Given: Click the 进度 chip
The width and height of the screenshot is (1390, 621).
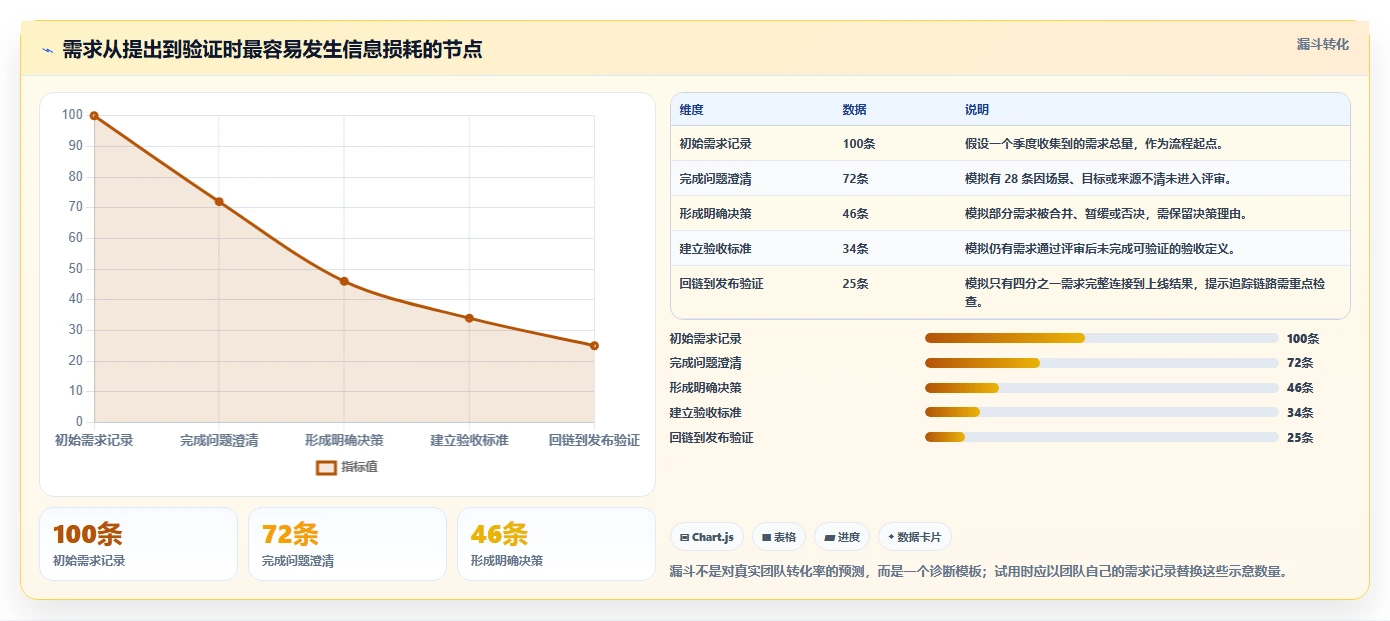Looking at the screenshot, I should (842, 537).
